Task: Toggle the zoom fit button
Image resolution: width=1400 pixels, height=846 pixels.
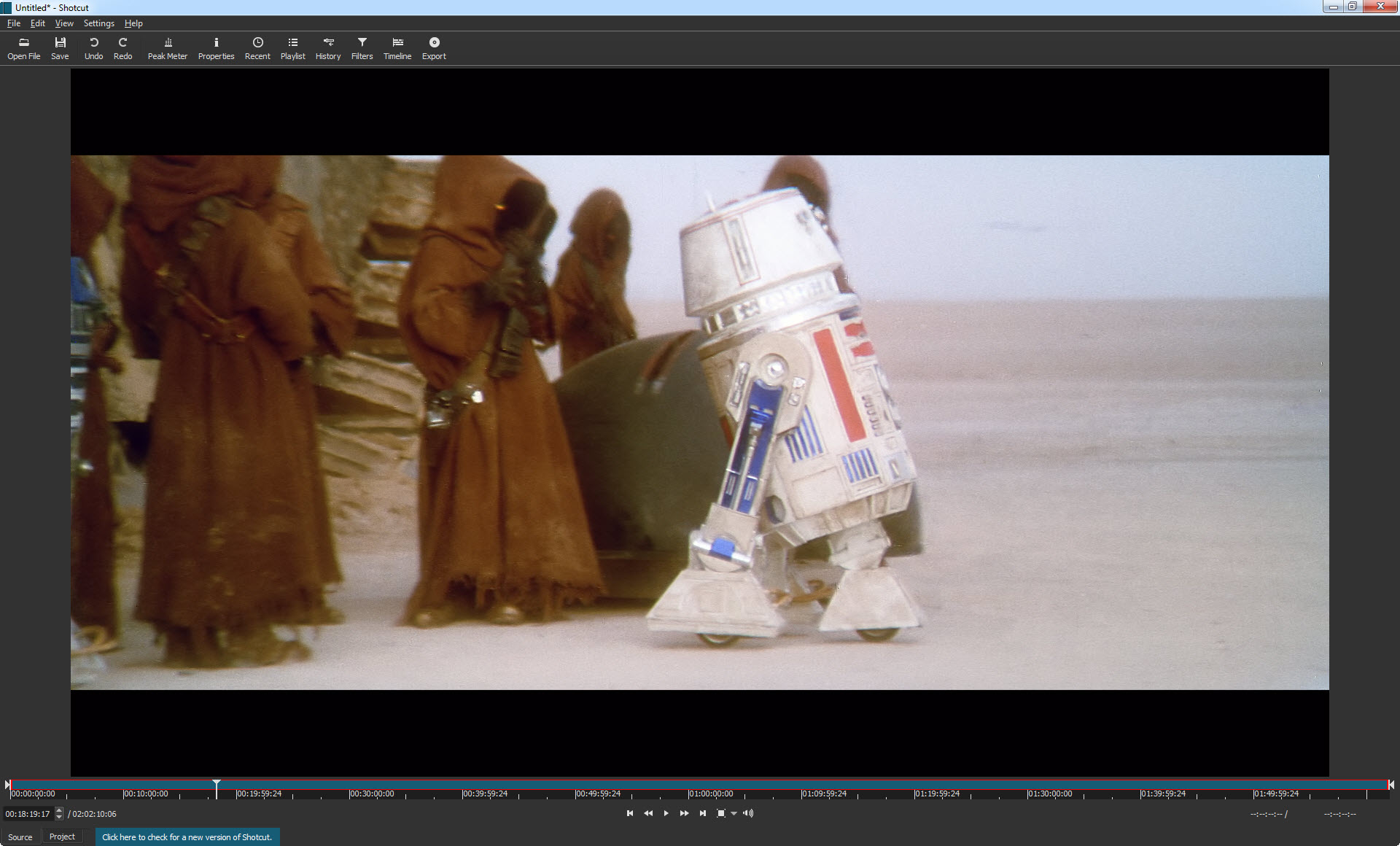Action: click(x=721, y=813)
